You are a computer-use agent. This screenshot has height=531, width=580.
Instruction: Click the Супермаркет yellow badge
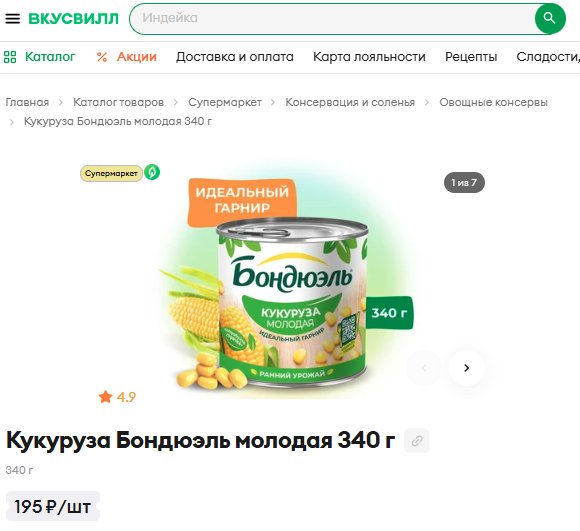[x=111, y=173]
